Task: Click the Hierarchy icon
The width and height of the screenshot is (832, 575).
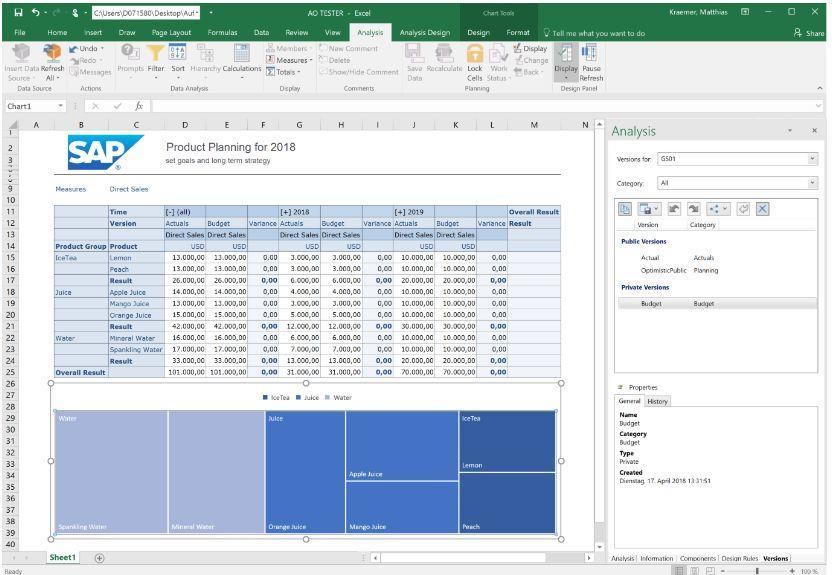Action: coord(205,53)
